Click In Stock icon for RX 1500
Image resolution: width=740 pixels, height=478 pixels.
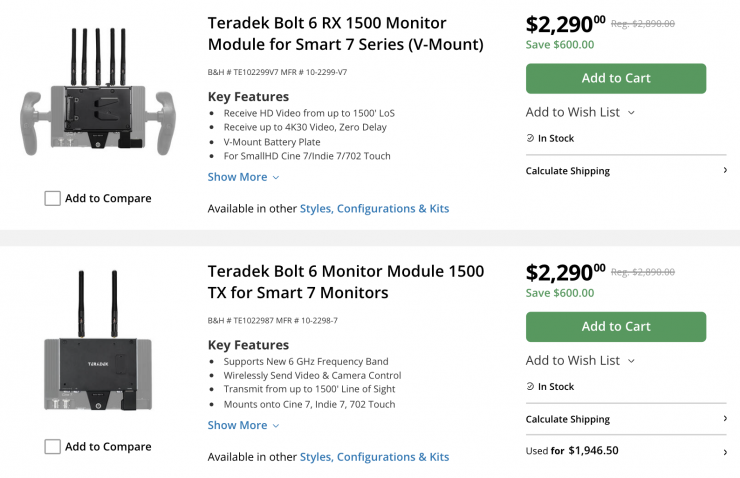pyautogui.click(x=530, y=139)
